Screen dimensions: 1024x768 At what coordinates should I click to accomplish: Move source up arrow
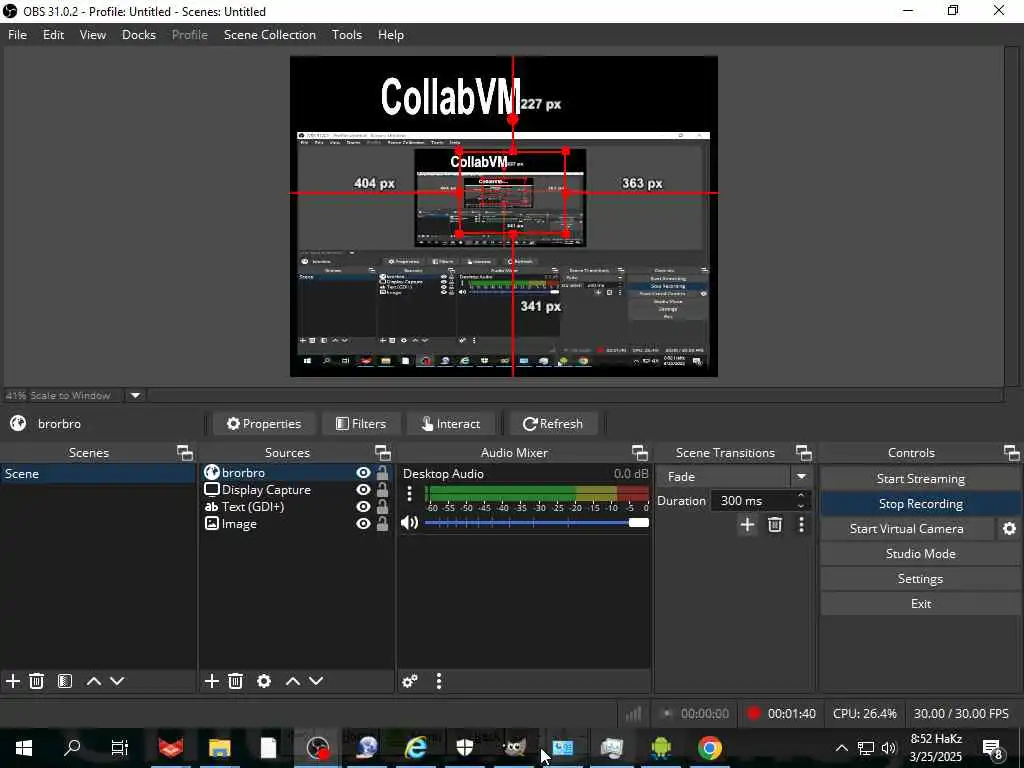[293, 681]
